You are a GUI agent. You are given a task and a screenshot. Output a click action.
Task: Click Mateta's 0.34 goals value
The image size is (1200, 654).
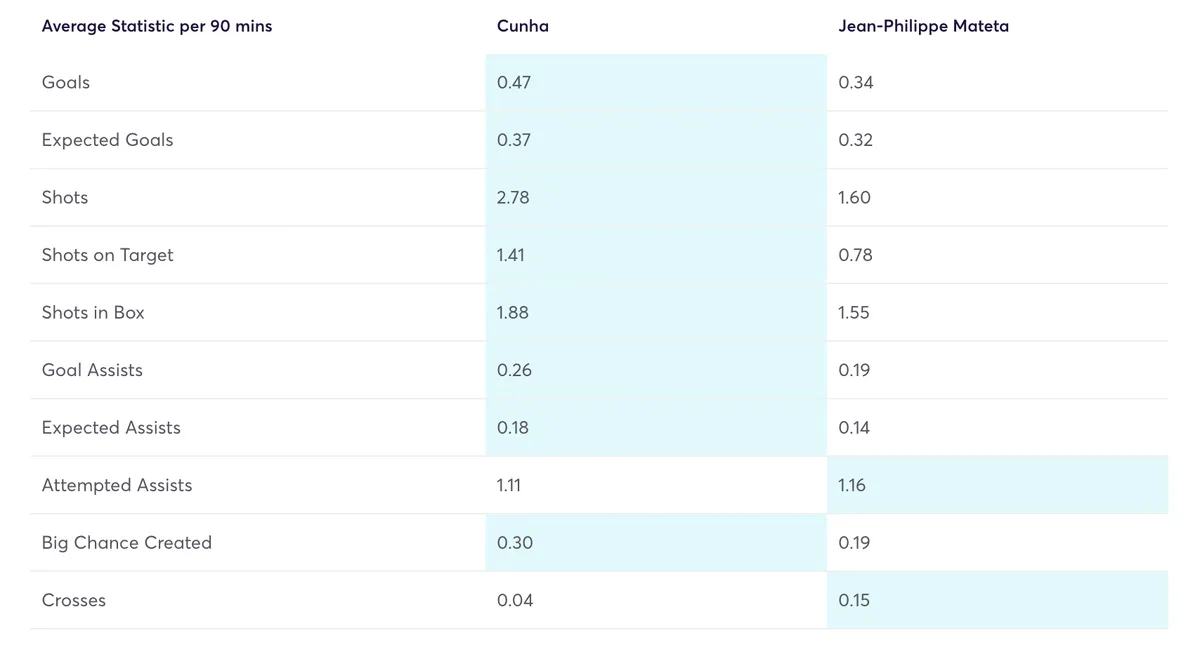(856, 82)
